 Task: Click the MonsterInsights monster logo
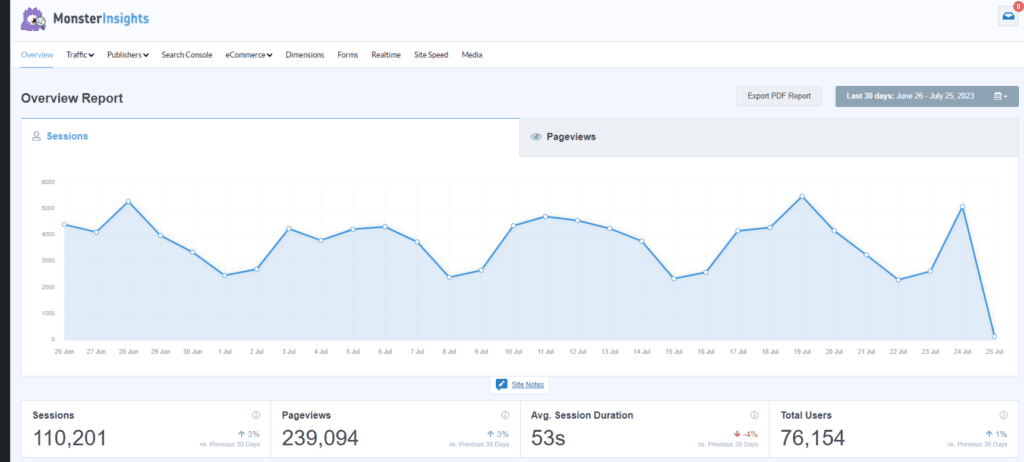pos(34,19)
